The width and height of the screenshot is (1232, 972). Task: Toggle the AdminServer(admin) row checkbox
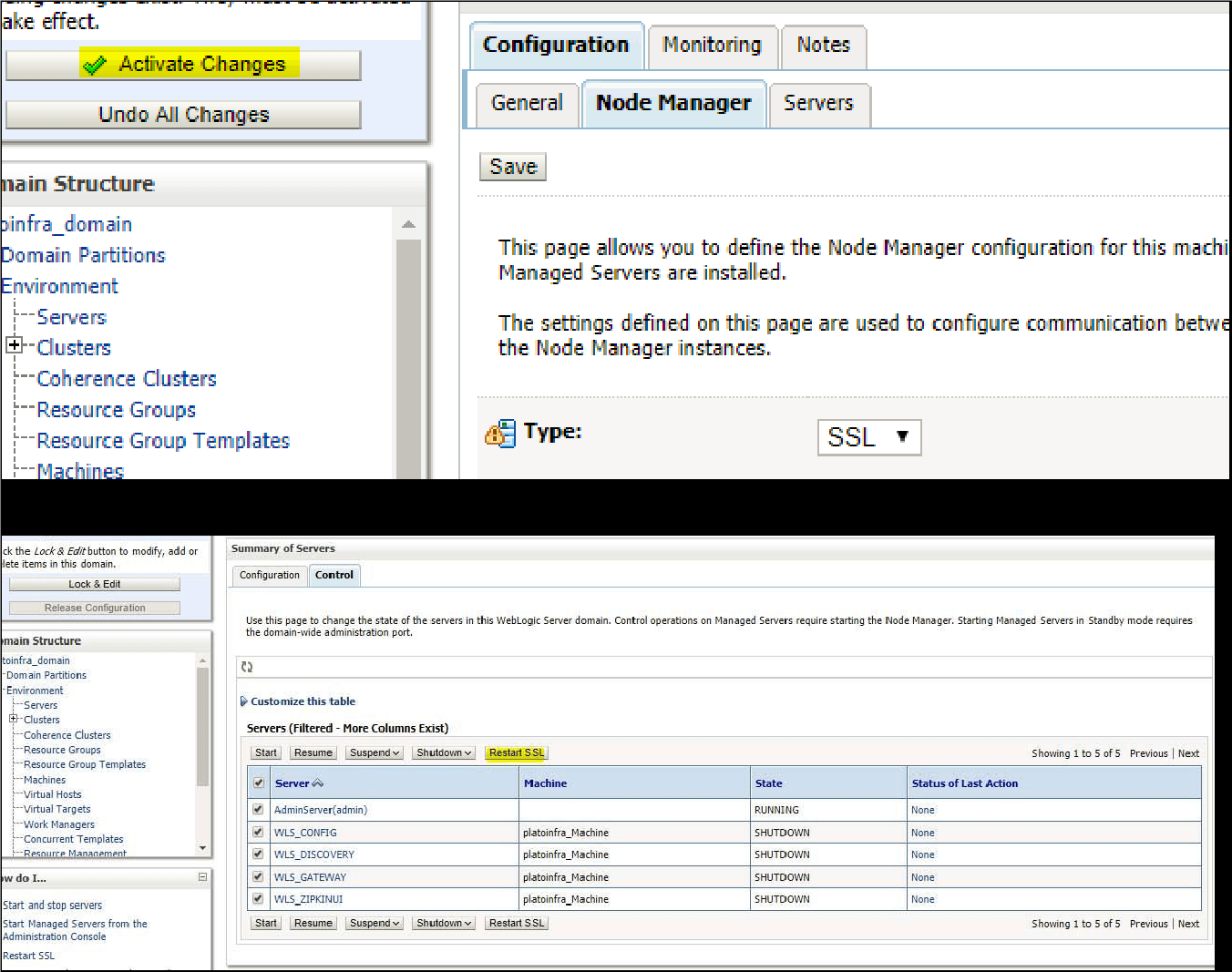(x=258, y=809)
